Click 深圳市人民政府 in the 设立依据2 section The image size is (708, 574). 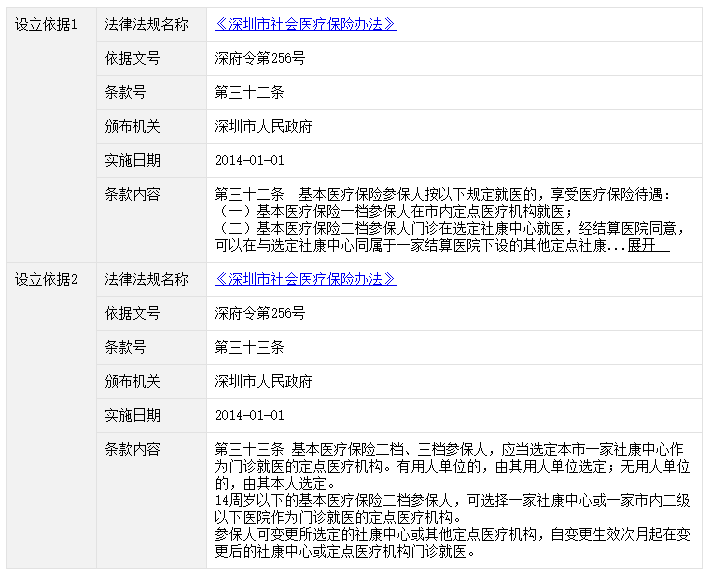point(264,381)
